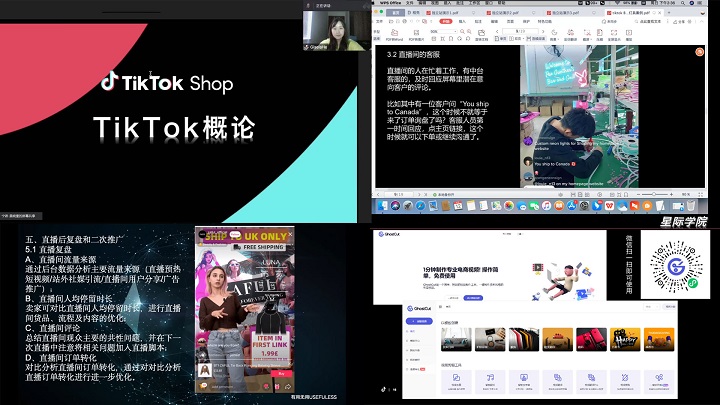Click the WeChat mini-program QR code
720x405 pixels.
tap(675, 265)
